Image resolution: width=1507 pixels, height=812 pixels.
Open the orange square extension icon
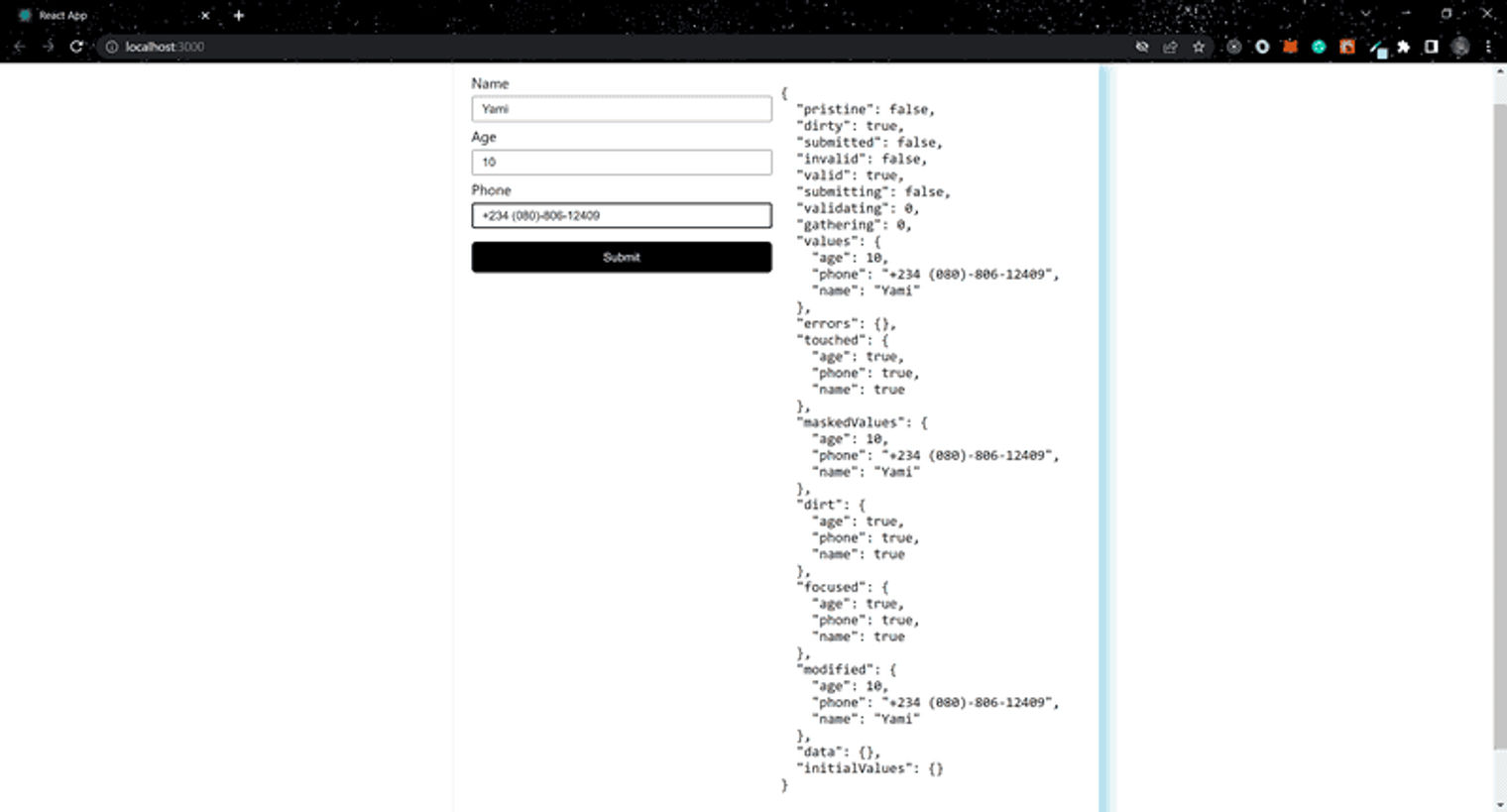[x=1347, y=47]
